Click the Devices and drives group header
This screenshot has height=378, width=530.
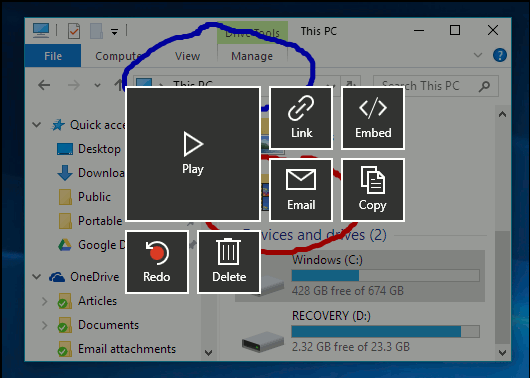pos(315,235)
